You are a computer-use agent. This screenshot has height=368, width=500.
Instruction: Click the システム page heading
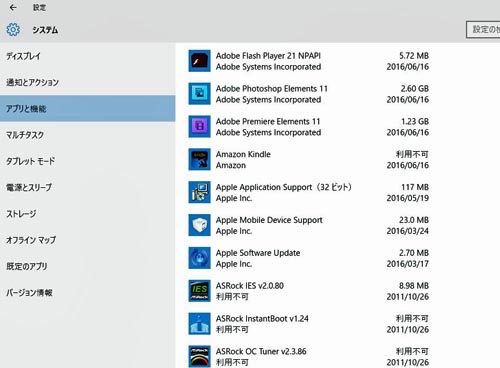[45, 30]
